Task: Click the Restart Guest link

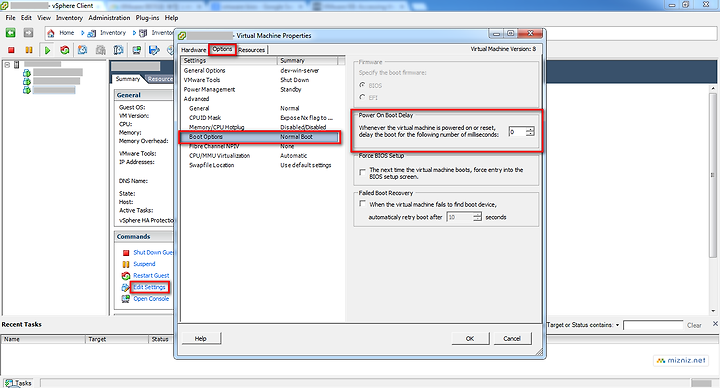Action: point(151,276)
